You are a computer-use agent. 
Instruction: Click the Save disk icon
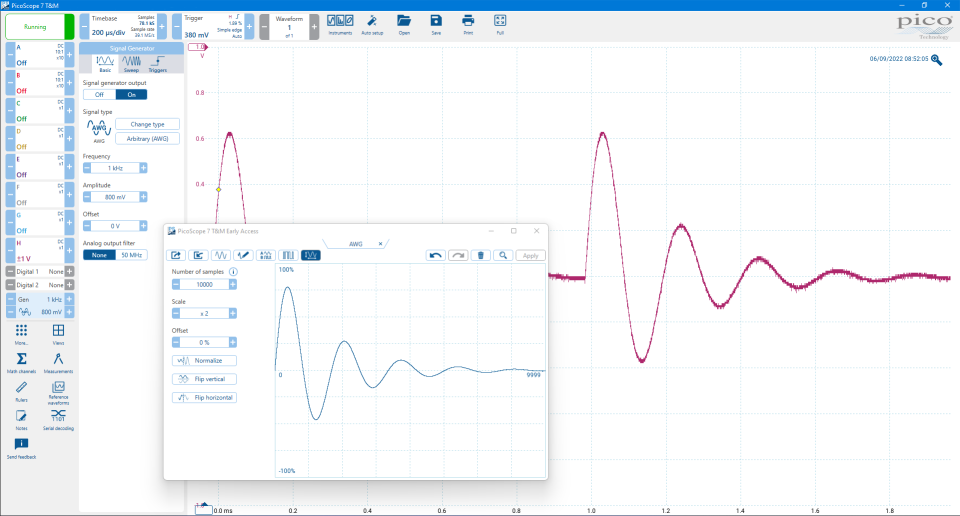[x=436, y=23]
